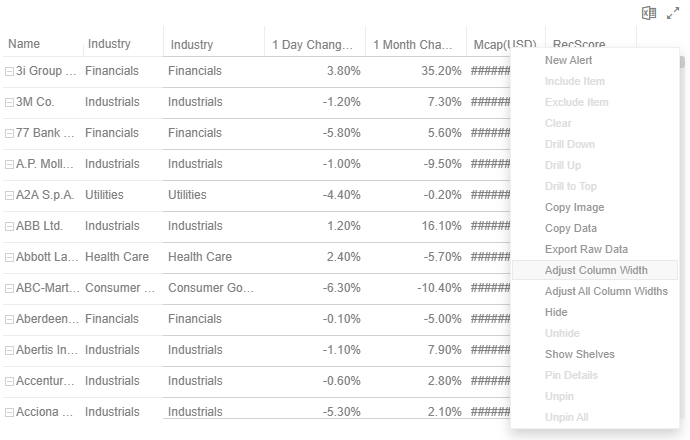Viewport: 690px width, 440px height.
Task: Click the context menu scrollbar thumb
Action: pos(682,62)
